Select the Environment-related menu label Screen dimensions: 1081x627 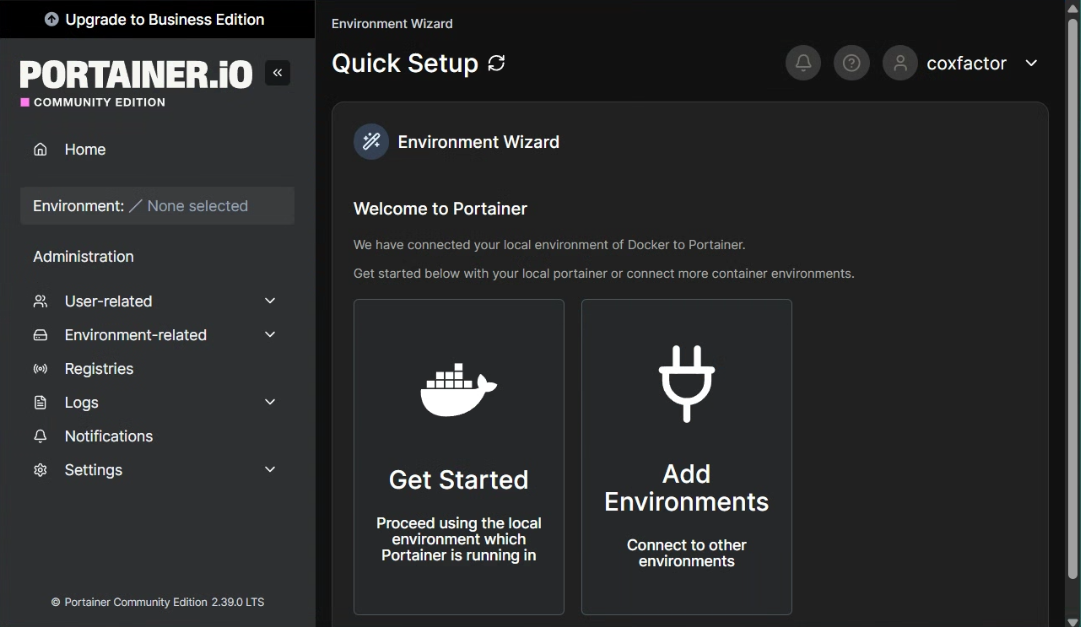point(136,335)
